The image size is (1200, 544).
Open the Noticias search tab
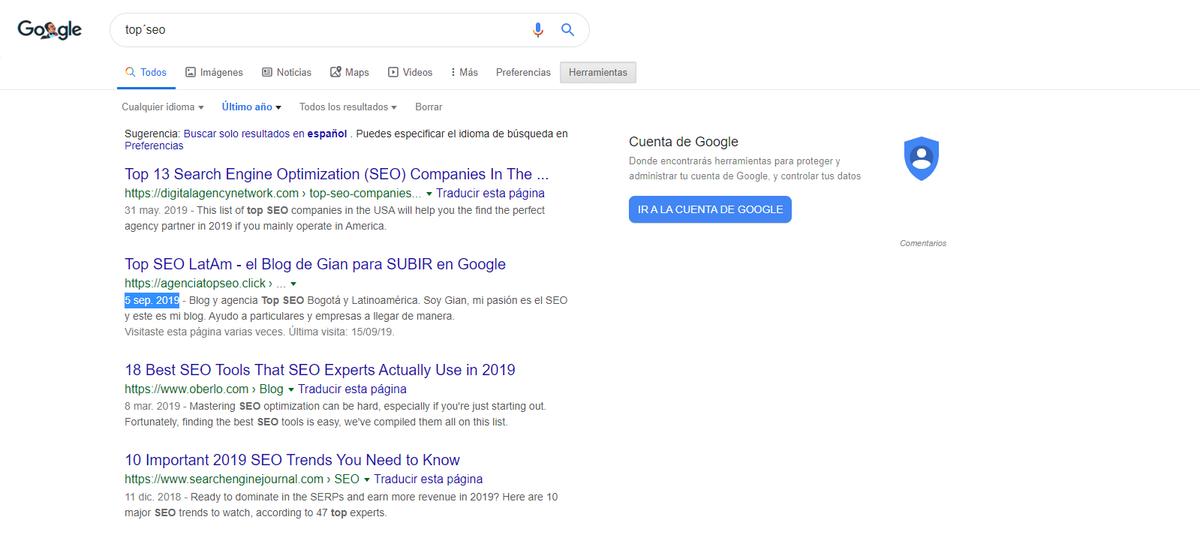286,72
